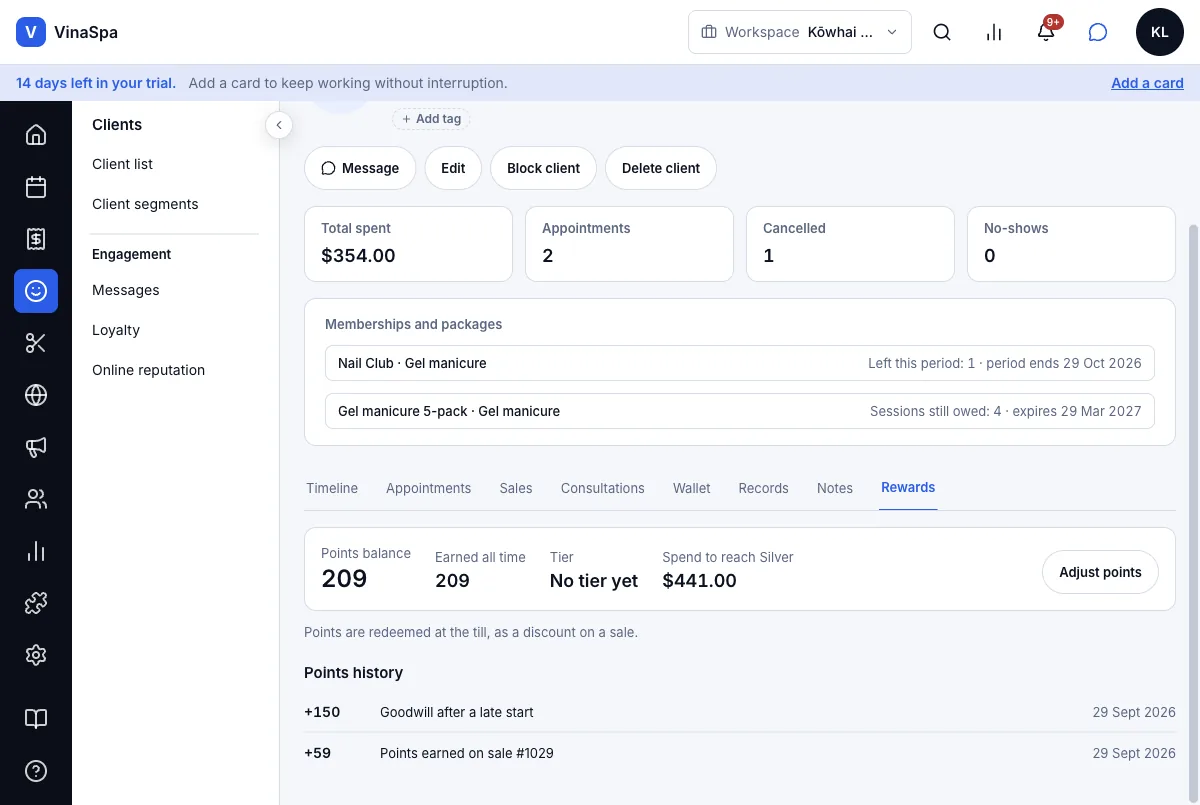Open the Nail Club membership row
The height and width of the screenshot is (805, 1200).
(x=740, y=363)
